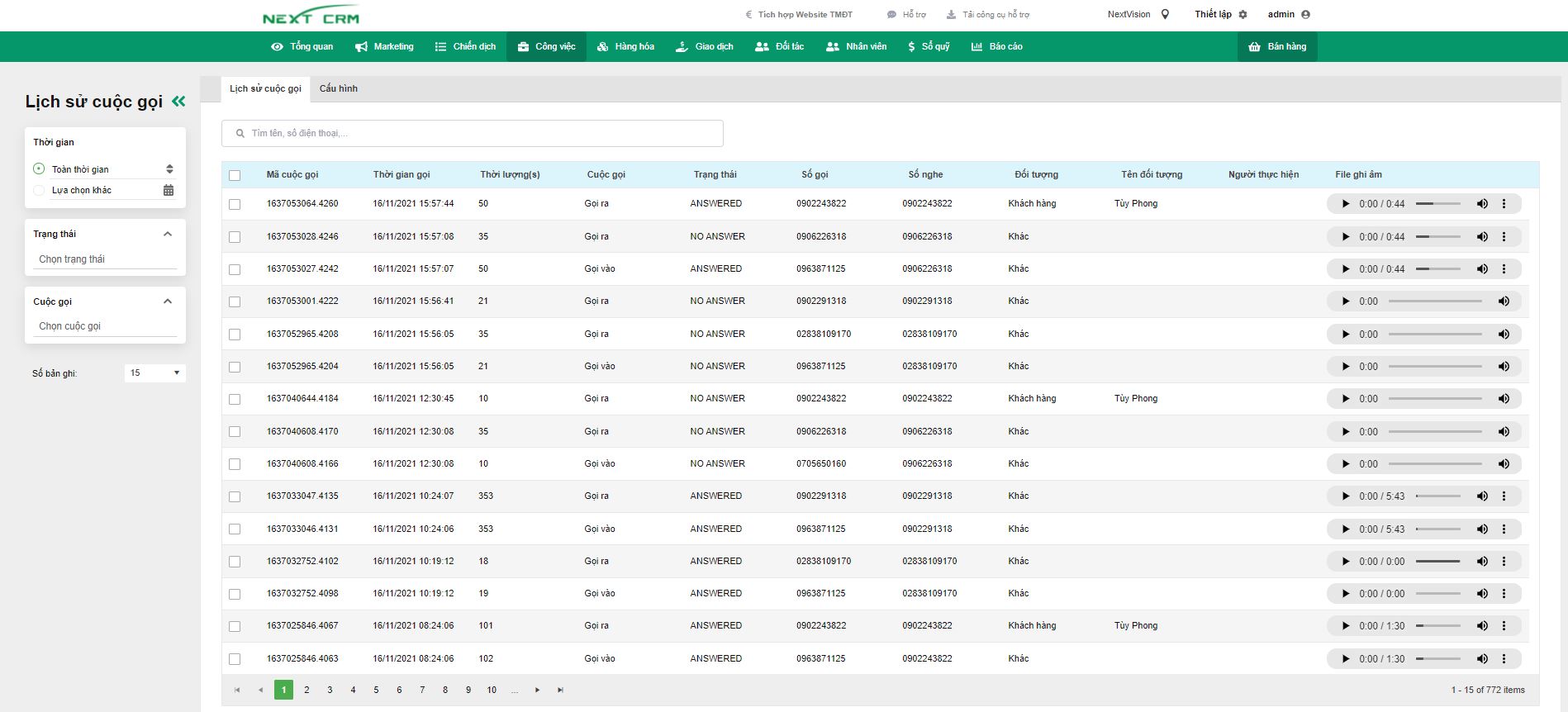Play the recording for call 1637053064.4260
The height and width of the screenshot is (712, 1568).
tap(1345, 204)
